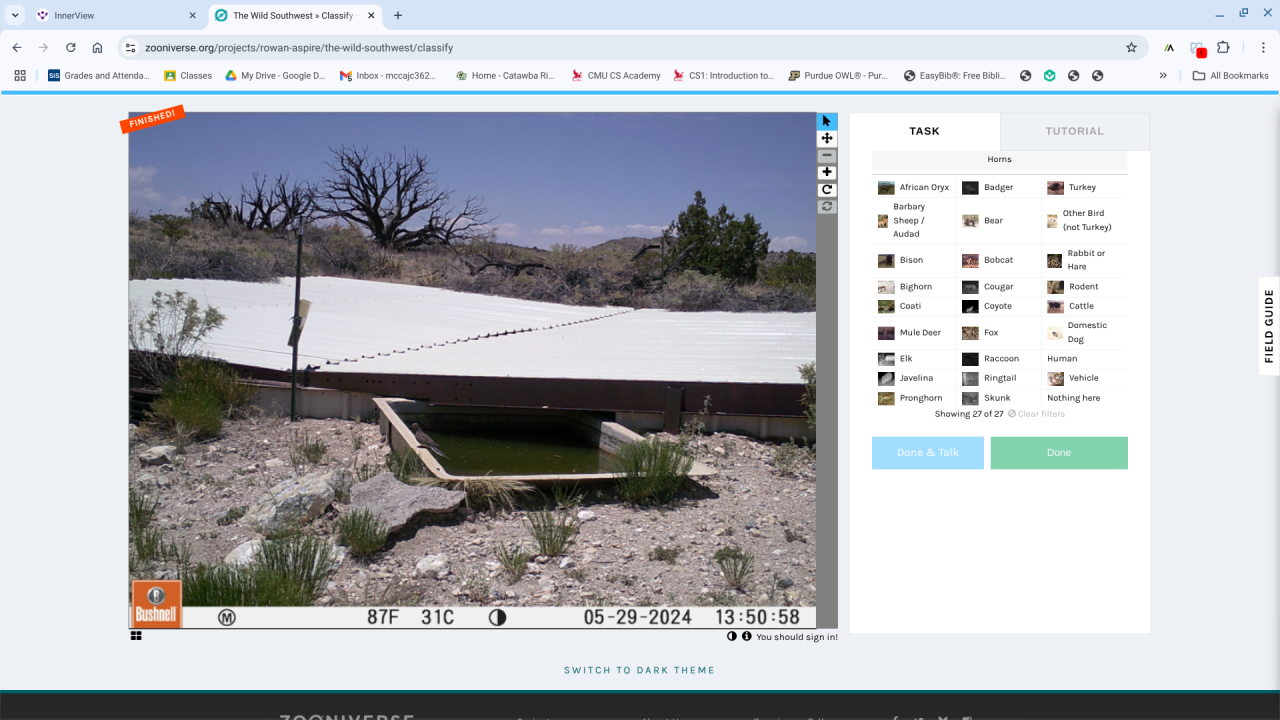The height and width of the screenshot is (720, 1280).
Task: Click Switch to Dark Theme
Action: (640, 670)
